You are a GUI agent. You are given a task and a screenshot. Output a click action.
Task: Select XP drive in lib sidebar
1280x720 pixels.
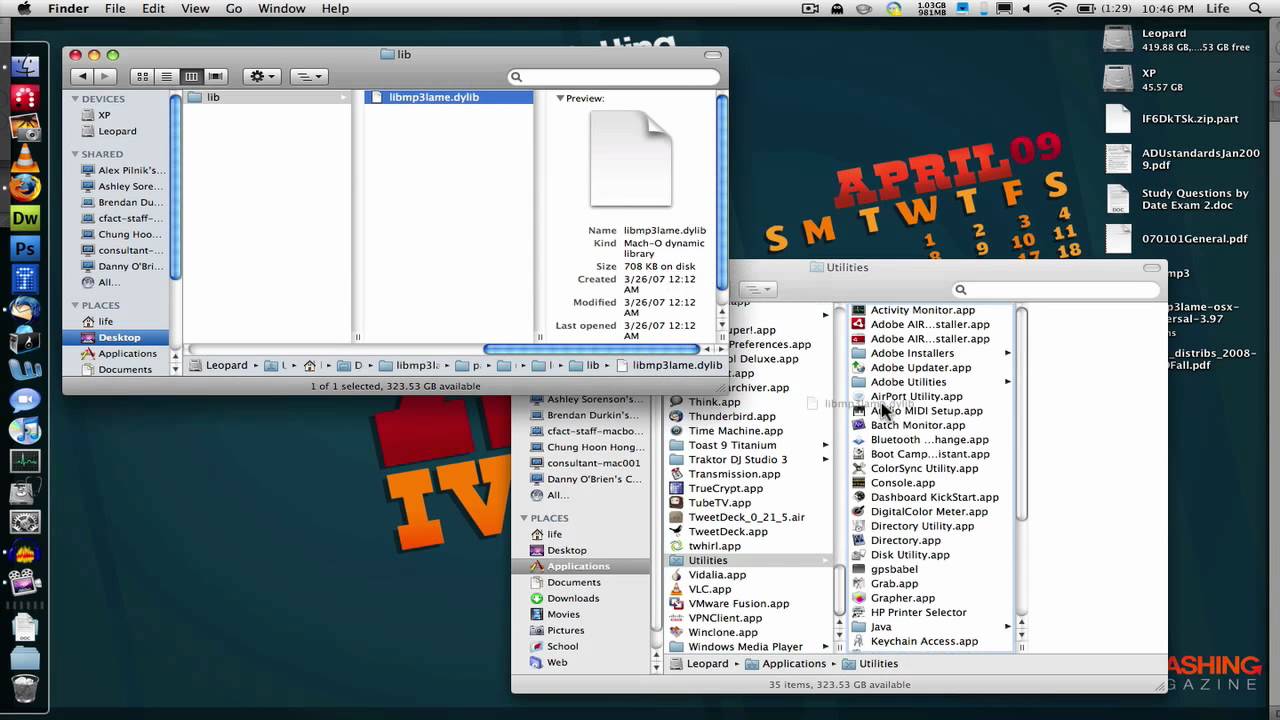click(x=104, y=115)
